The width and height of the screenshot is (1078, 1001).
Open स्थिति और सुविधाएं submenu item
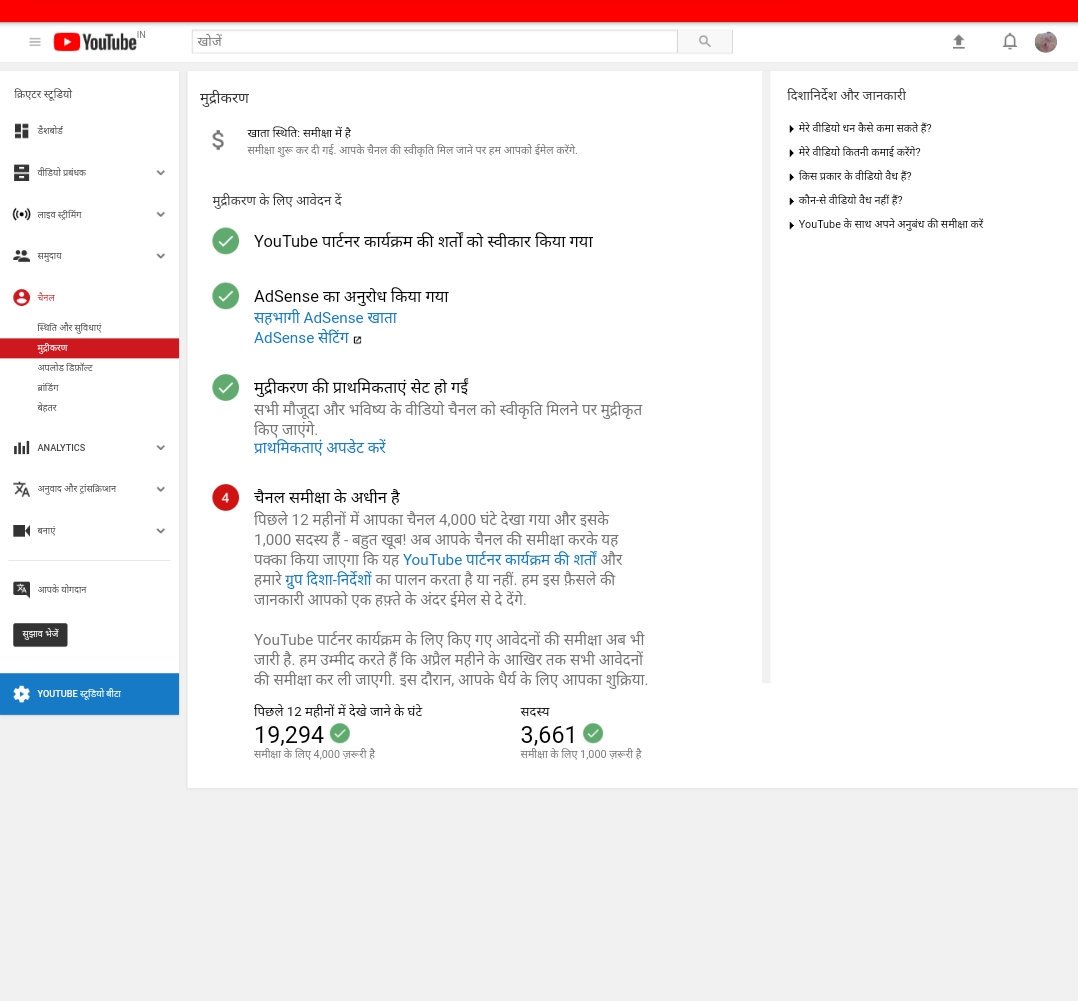69,328
